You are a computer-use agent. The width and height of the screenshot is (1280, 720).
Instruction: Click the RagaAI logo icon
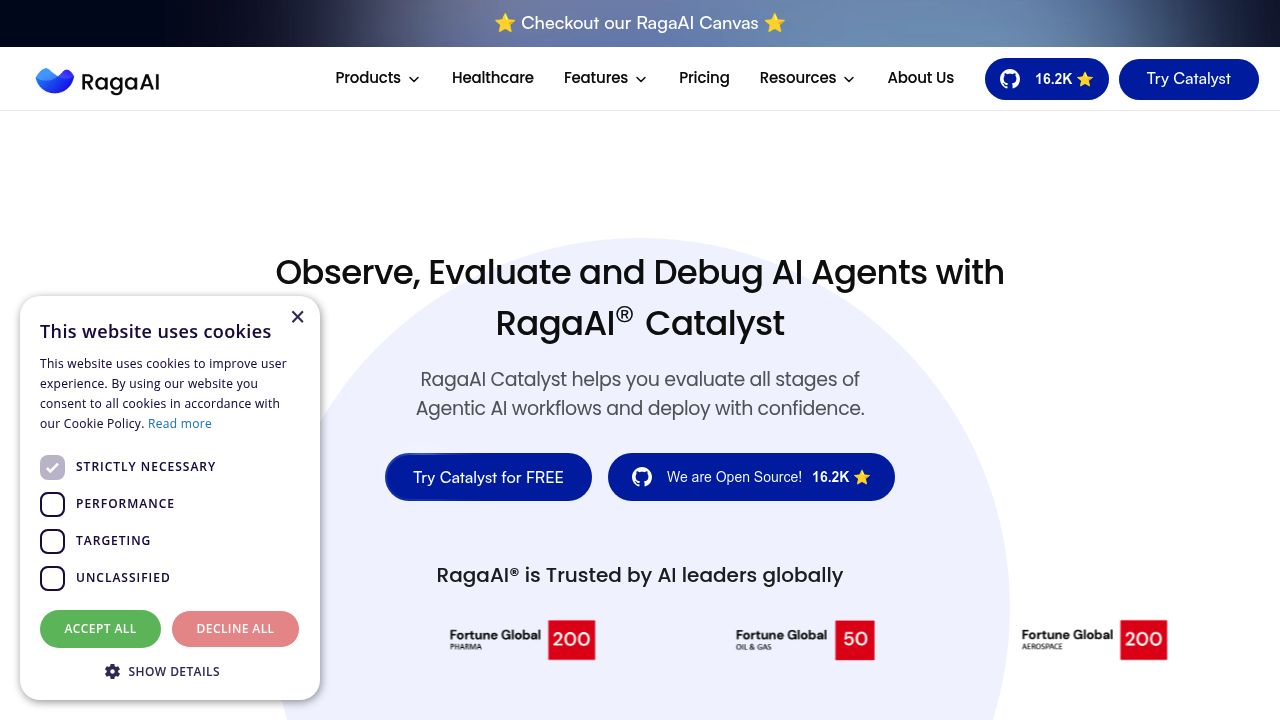tap(55, 81)
